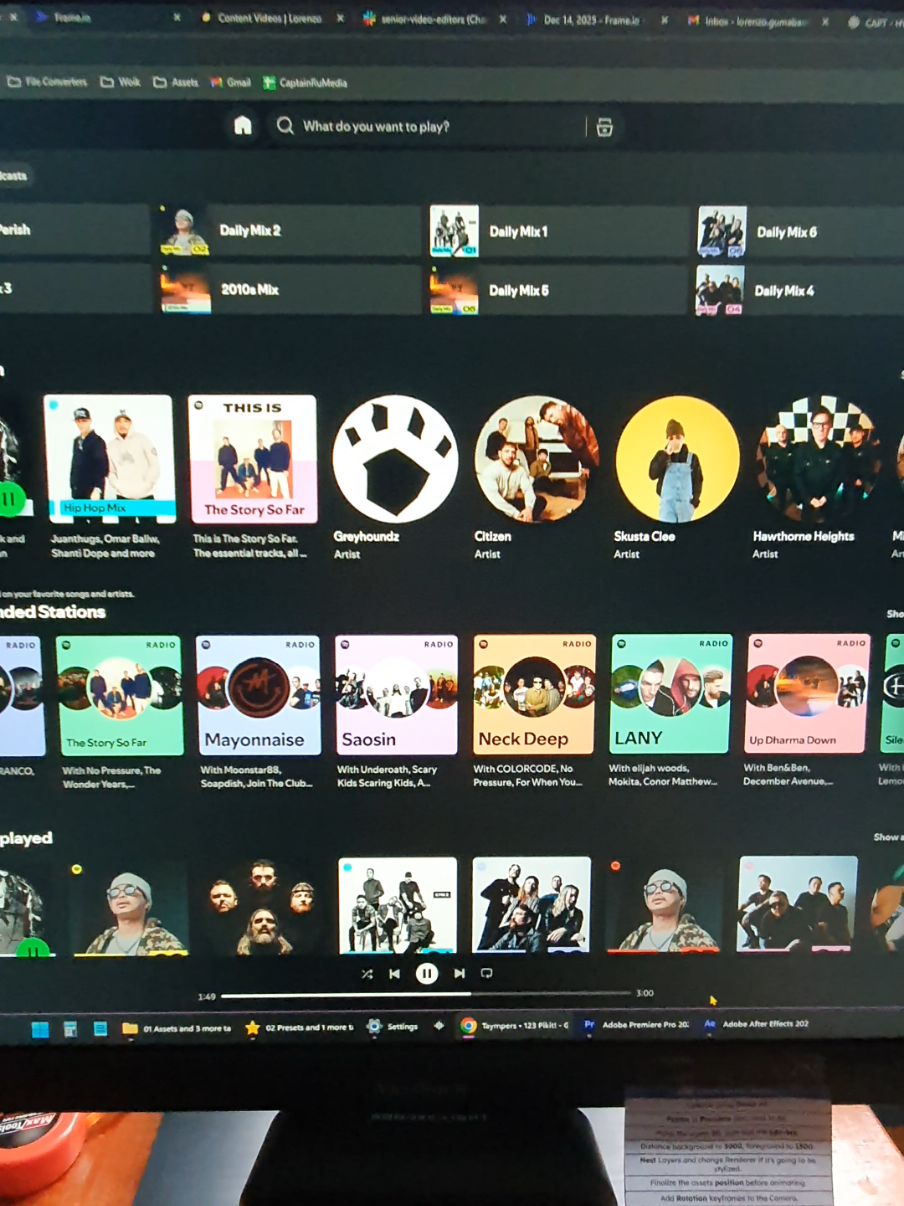Viewport: 904px width, 1206px height.
Task: Switch to Content Videos browser tab
Action: [x=268, y=19]
